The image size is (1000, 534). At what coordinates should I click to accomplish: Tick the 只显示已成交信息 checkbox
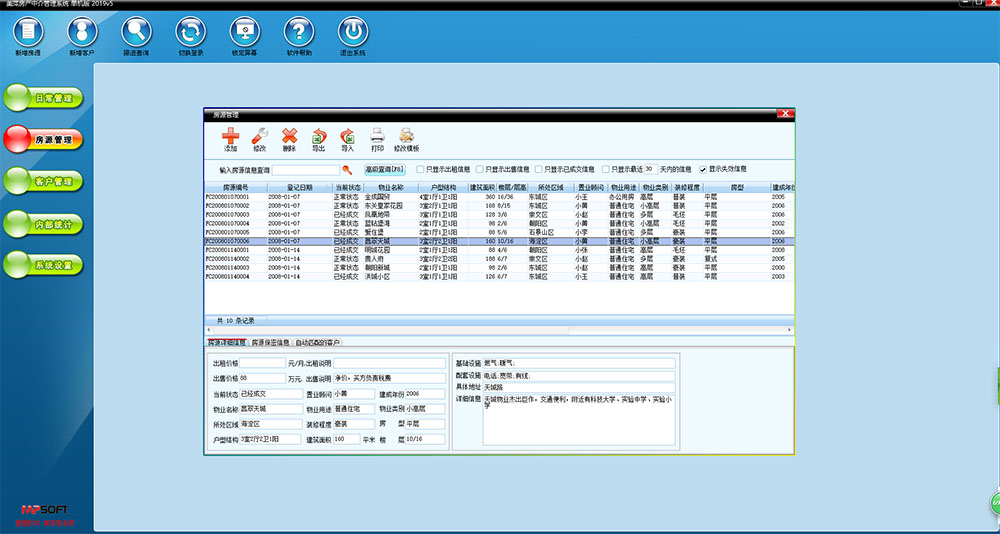tap(540, 170)
